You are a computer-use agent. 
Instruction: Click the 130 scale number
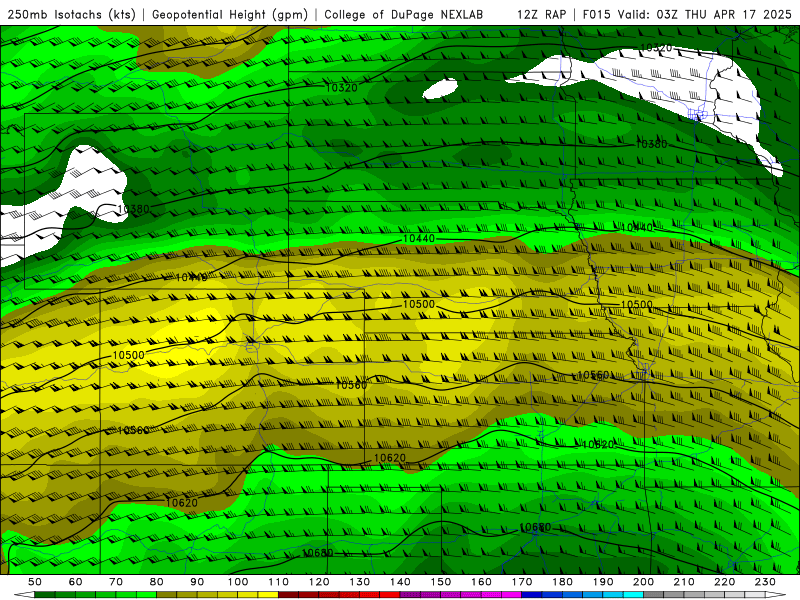(x=360, y=582)
